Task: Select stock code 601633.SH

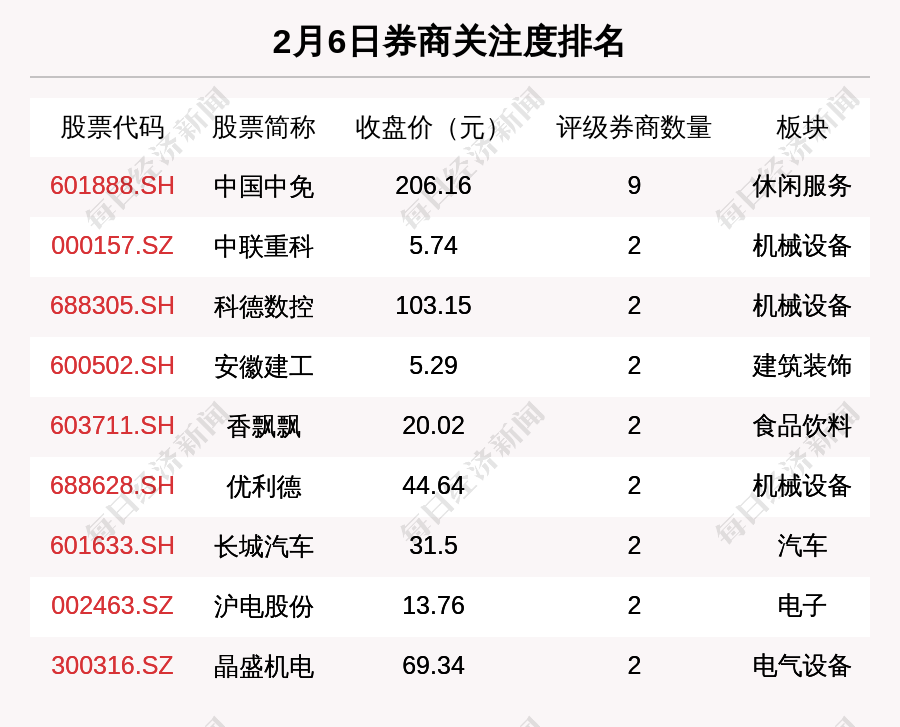Action: click(112, 546)
